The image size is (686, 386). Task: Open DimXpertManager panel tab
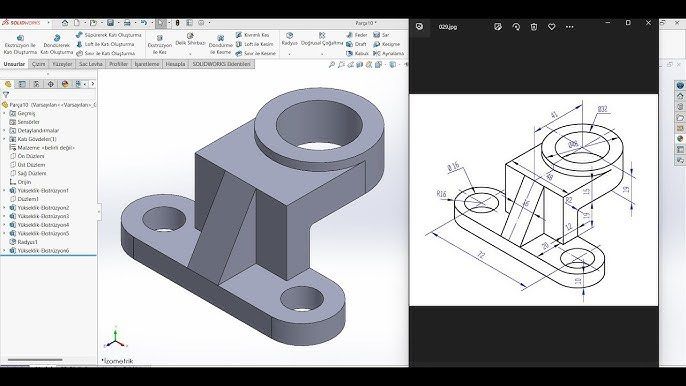click(51, 84)
